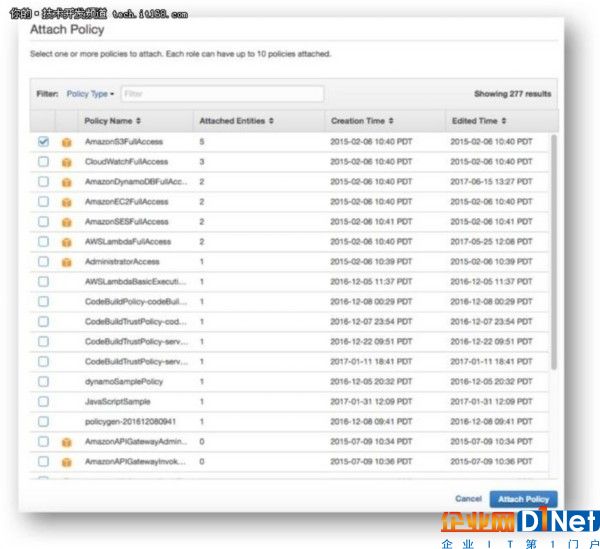Sort by Attached Entities column
Viewport: 600px width, 549px height.
(236, 121)
